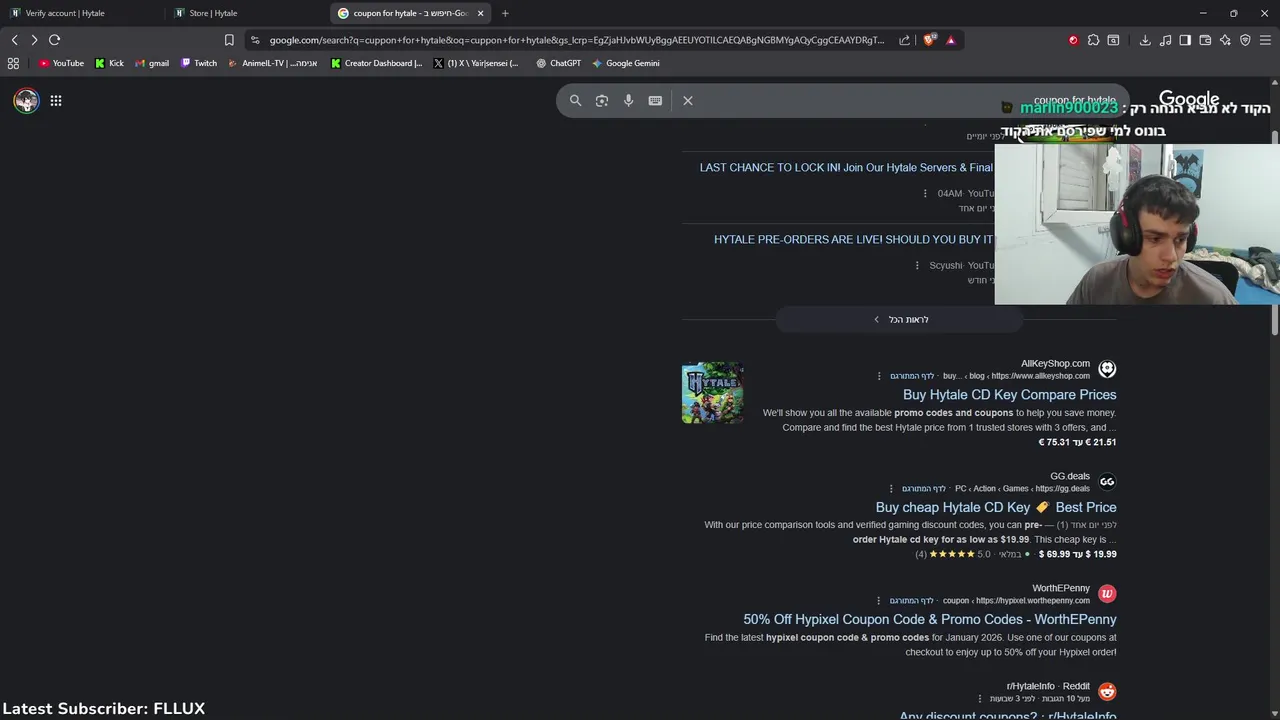Go forward with the browser forward arrow
The width and height of the screenshot is (1280, 720).
[34, 40]
